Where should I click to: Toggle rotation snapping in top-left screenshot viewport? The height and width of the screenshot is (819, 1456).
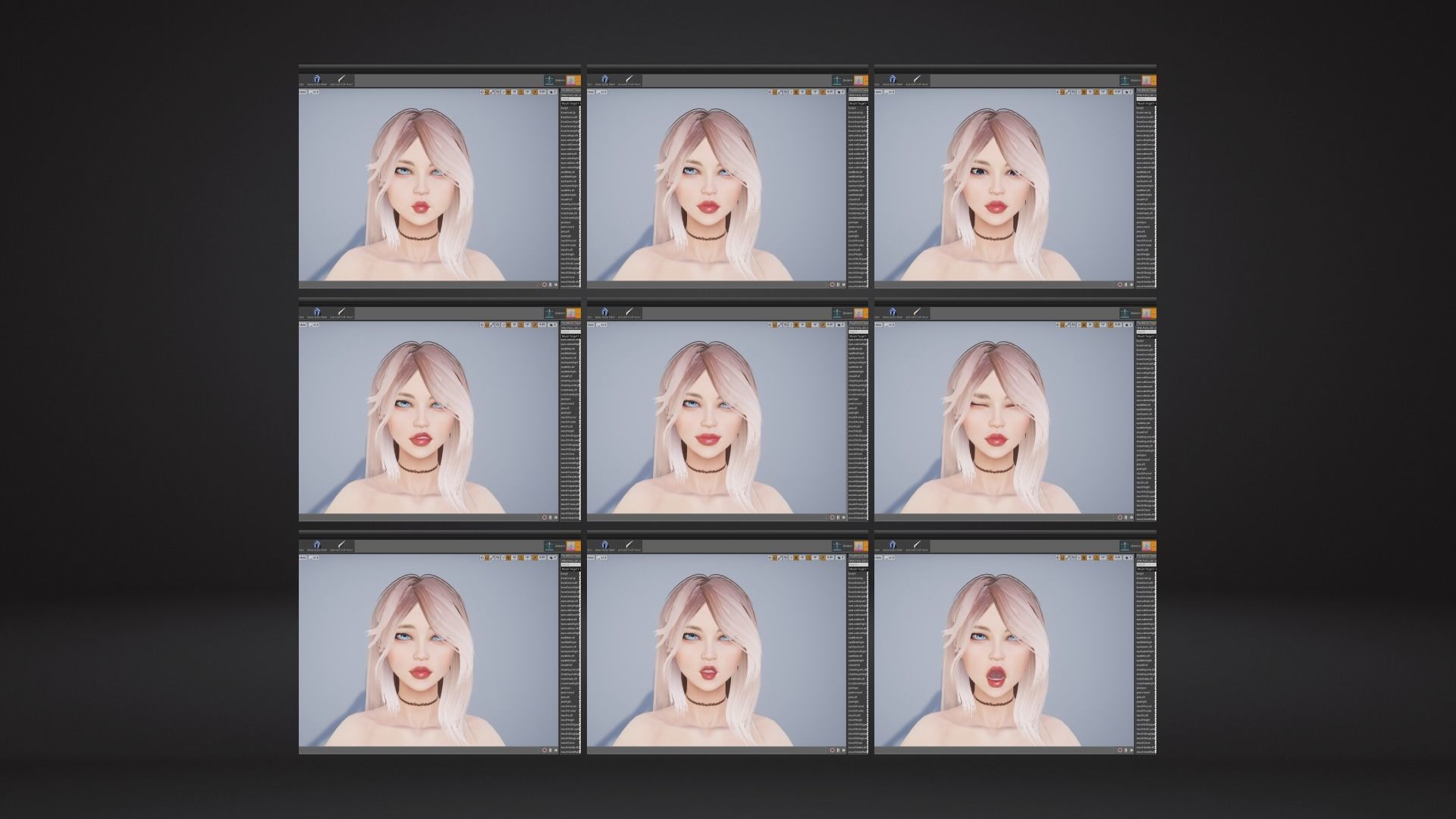(521, 92)
